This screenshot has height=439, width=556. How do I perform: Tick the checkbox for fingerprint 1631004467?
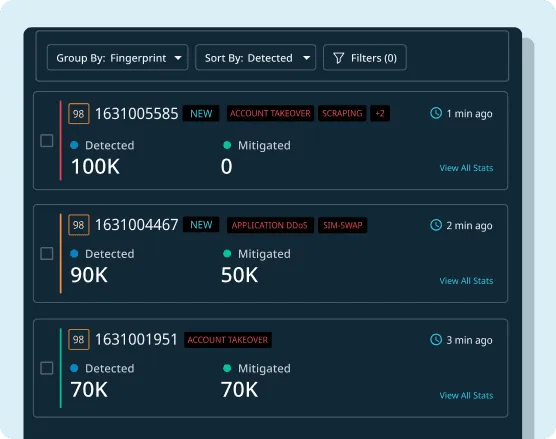(47, 254)
